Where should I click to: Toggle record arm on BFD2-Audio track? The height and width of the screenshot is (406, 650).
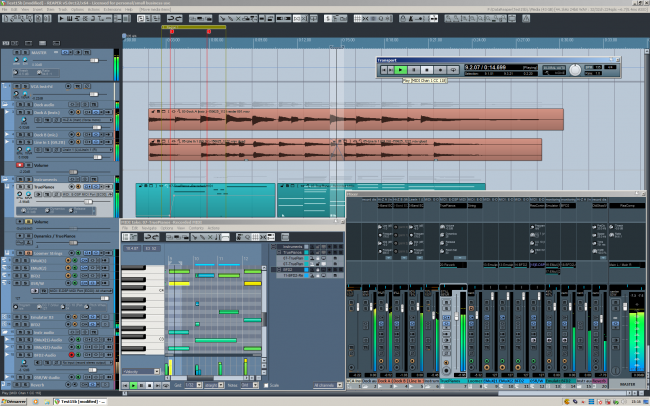[x=71, y=355]
